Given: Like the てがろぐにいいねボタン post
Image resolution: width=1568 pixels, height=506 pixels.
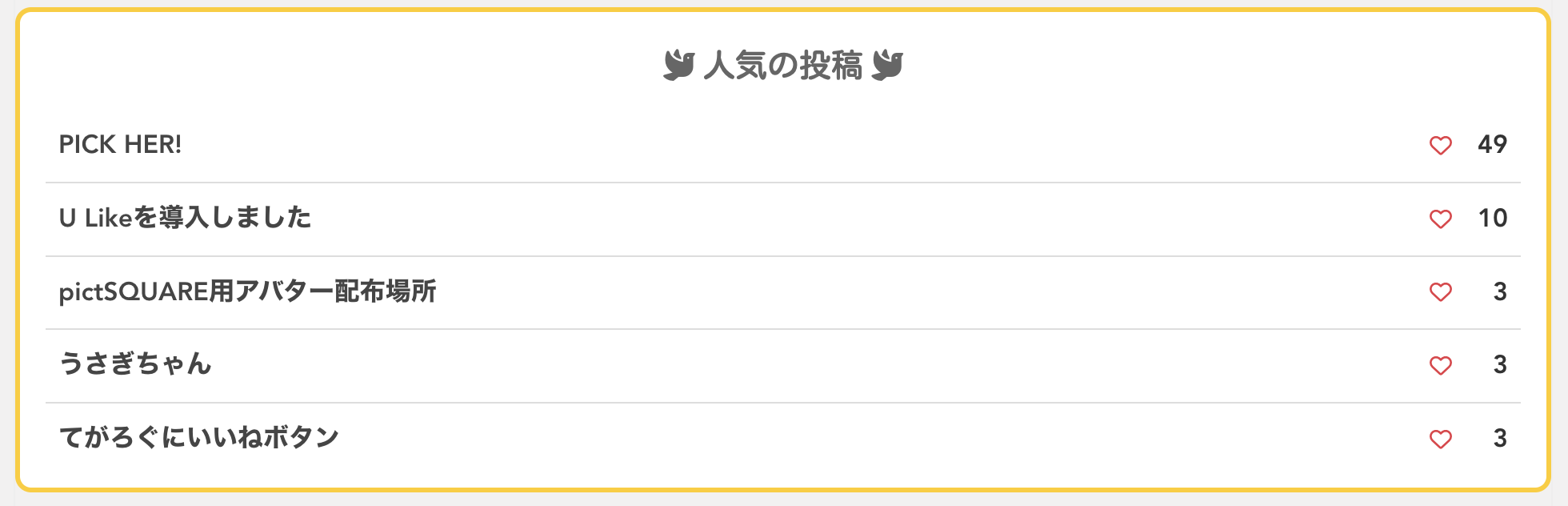Looking at the screenshot, I should 1440,439.
